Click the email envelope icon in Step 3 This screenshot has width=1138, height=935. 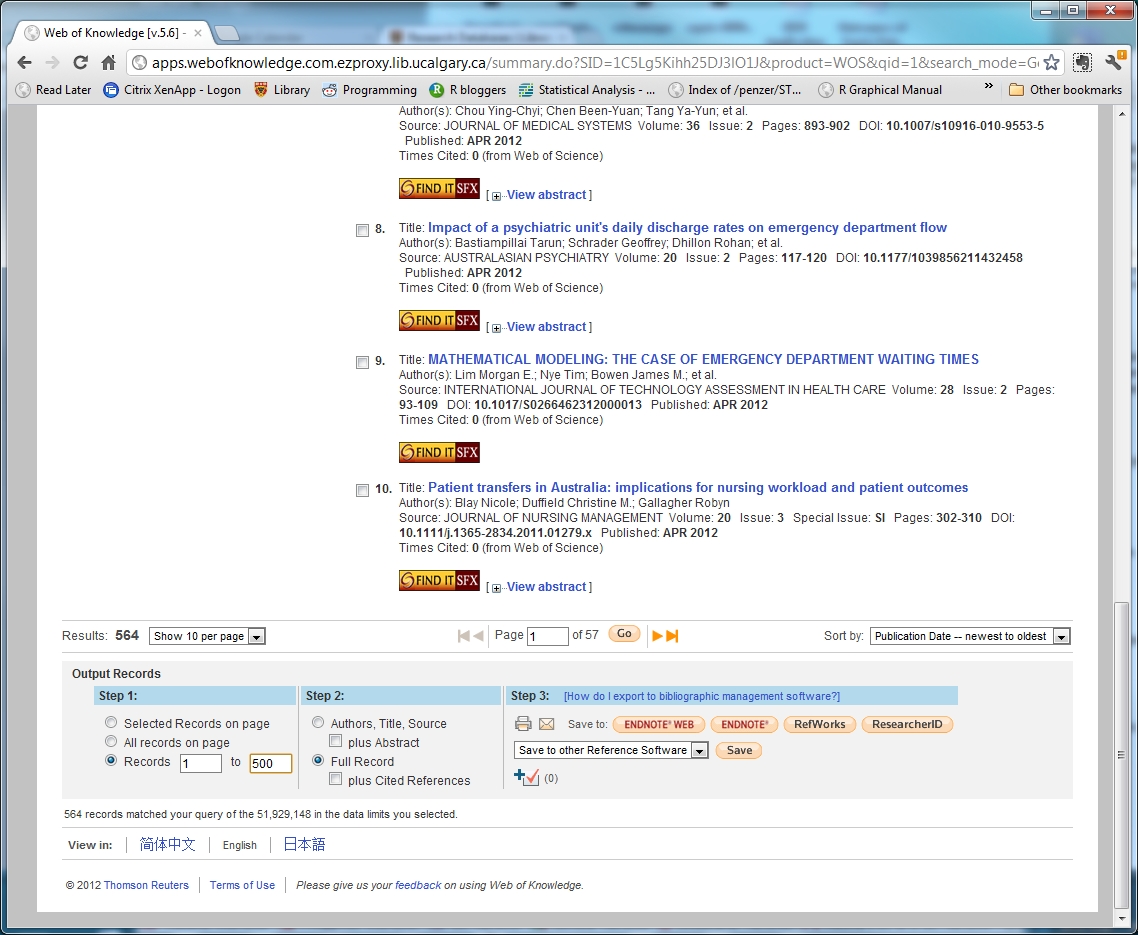coord(547,724)
